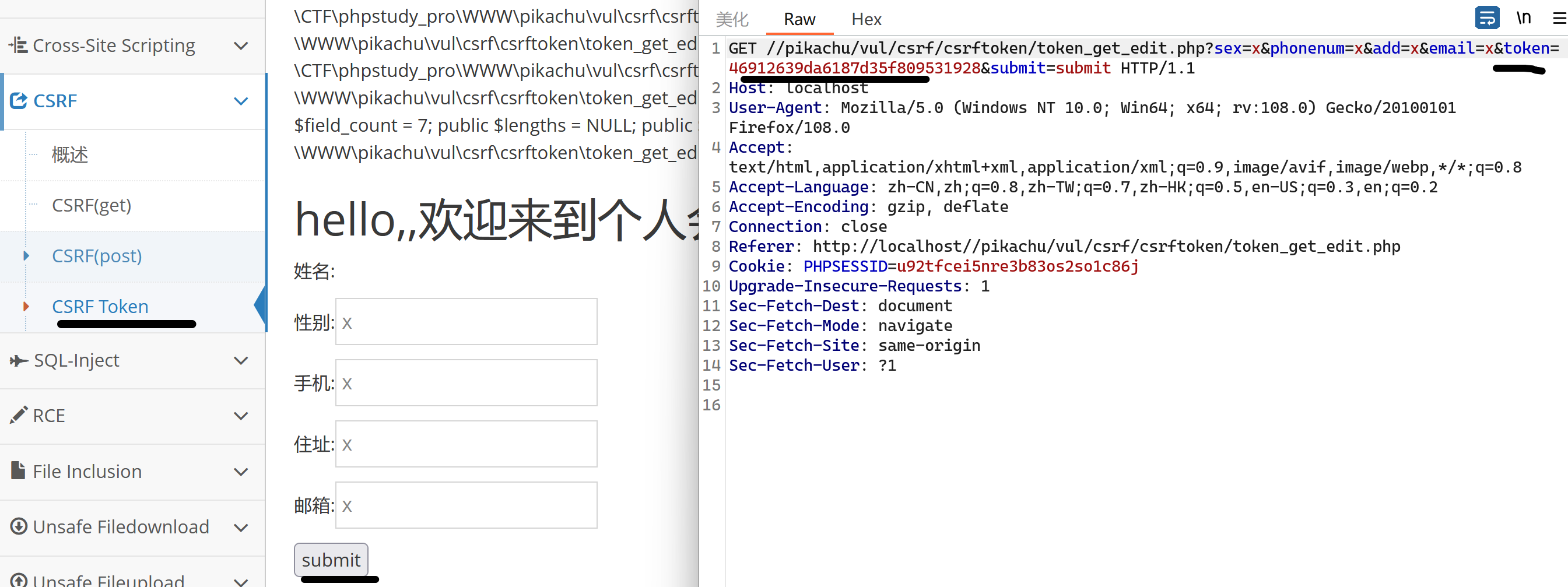Toggle the \n non-printable characters button

pos(1523,18)
